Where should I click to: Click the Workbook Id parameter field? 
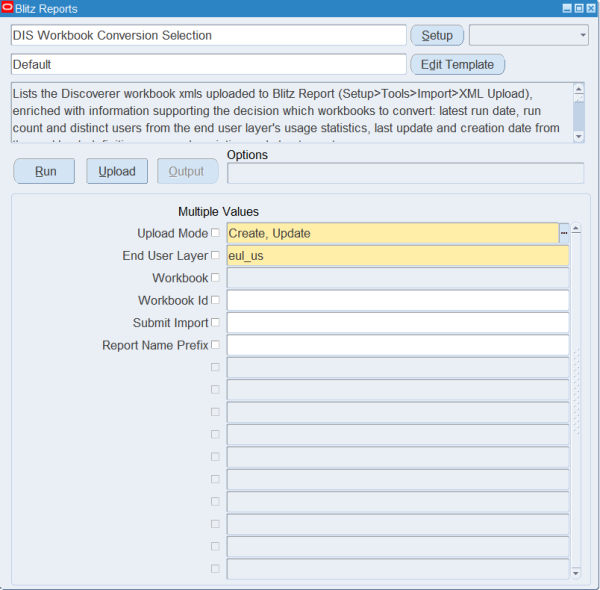click(398, 300)
